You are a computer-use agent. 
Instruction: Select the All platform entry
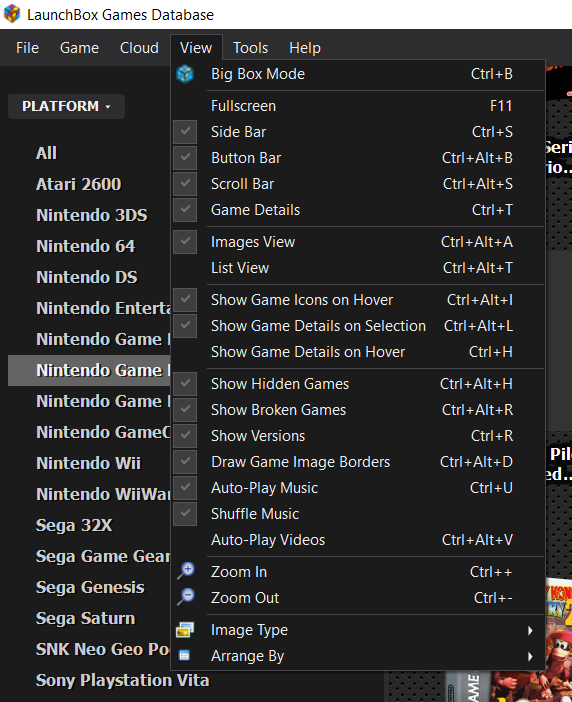[x=47, y=153]
